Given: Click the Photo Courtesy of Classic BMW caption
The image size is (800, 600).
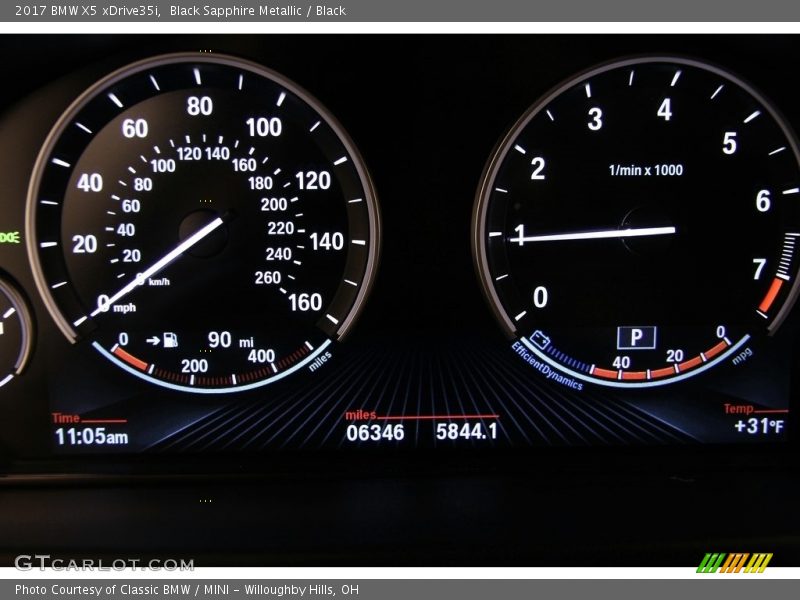Looking at the screenshot, I should click(x=187, y=590).
